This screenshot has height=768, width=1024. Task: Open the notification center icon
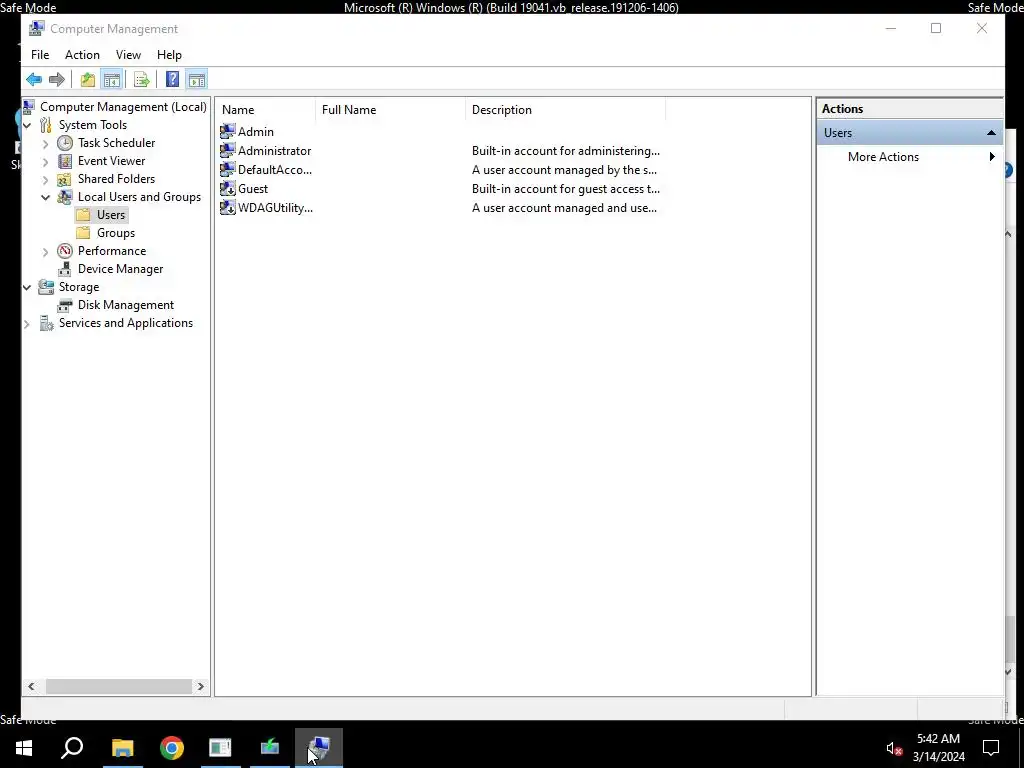[991, 748]
